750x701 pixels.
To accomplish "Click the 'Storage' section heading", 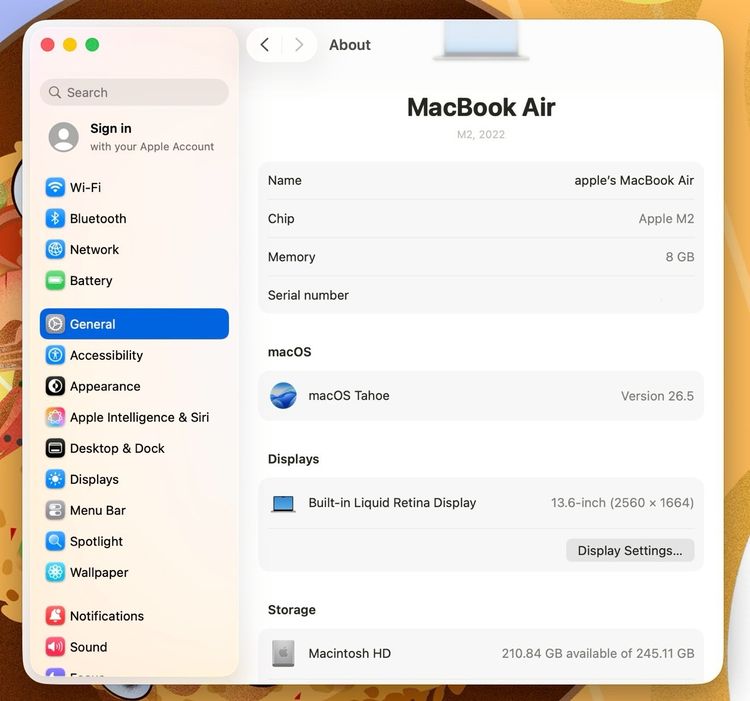I will coord(292,610).
